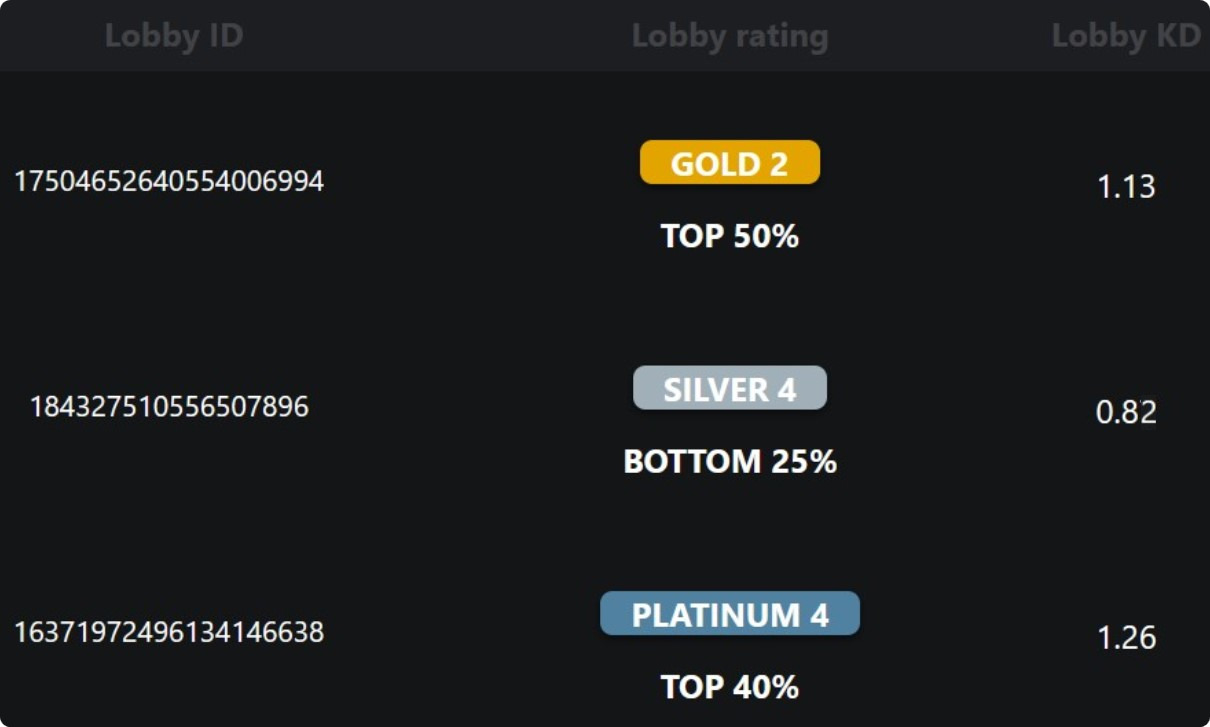The image size is (1210, 727).
Task: Click the Lobby KD column header
Action: [1126, 36]
